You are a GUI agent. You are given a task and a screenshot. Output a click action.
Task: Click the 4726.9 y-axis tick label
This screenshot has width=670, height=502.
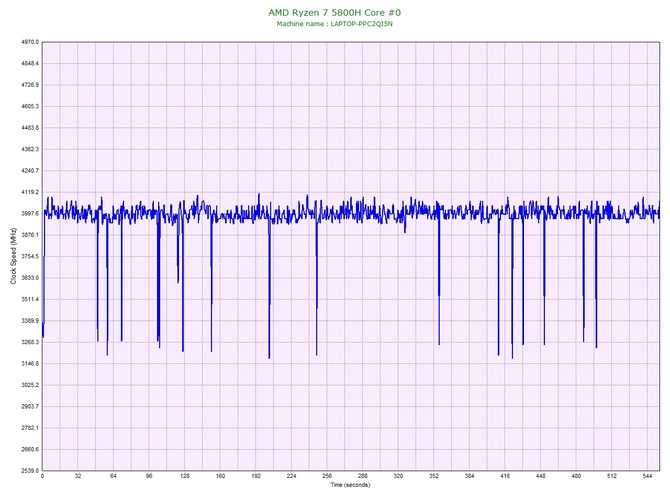[x=30, y=85]
